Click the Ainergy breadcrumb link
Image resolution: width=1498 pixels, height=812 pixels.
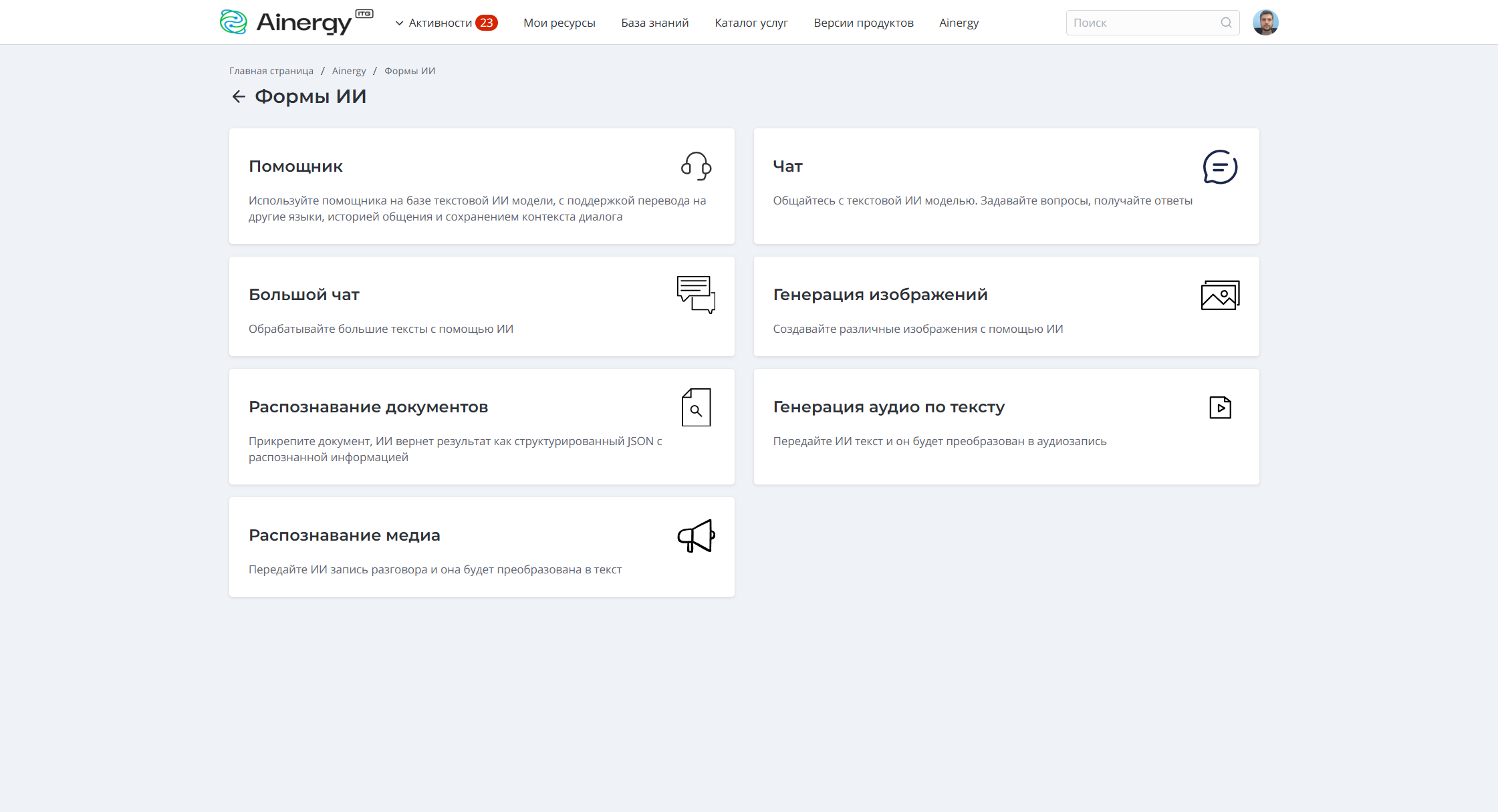click(x=348, y=70)
